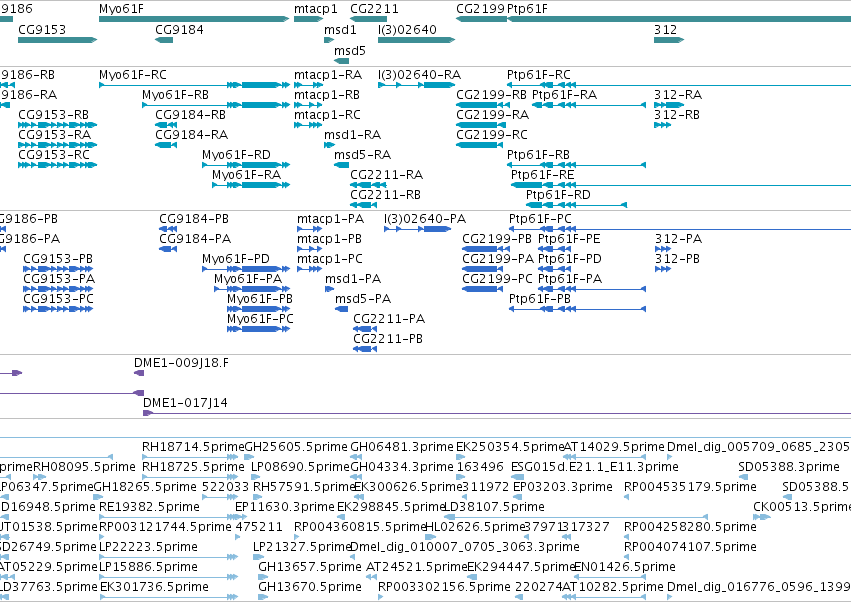The width and height of the screenshot is (851, 602).
Task: Select the SD05388.3prime EST
Action: click(x=744, y=477)
